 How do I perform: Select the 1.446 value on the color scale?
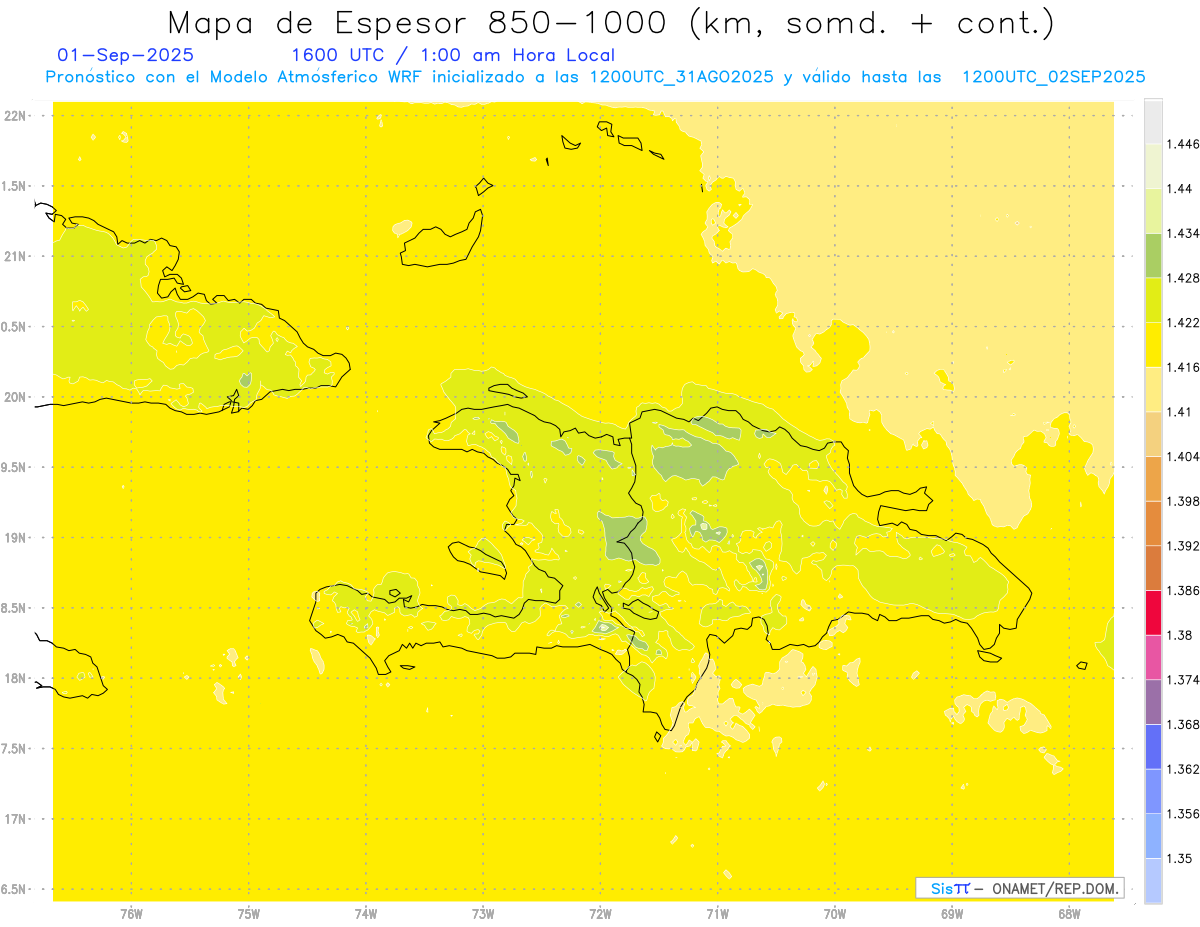click(x=1182, y=144)
